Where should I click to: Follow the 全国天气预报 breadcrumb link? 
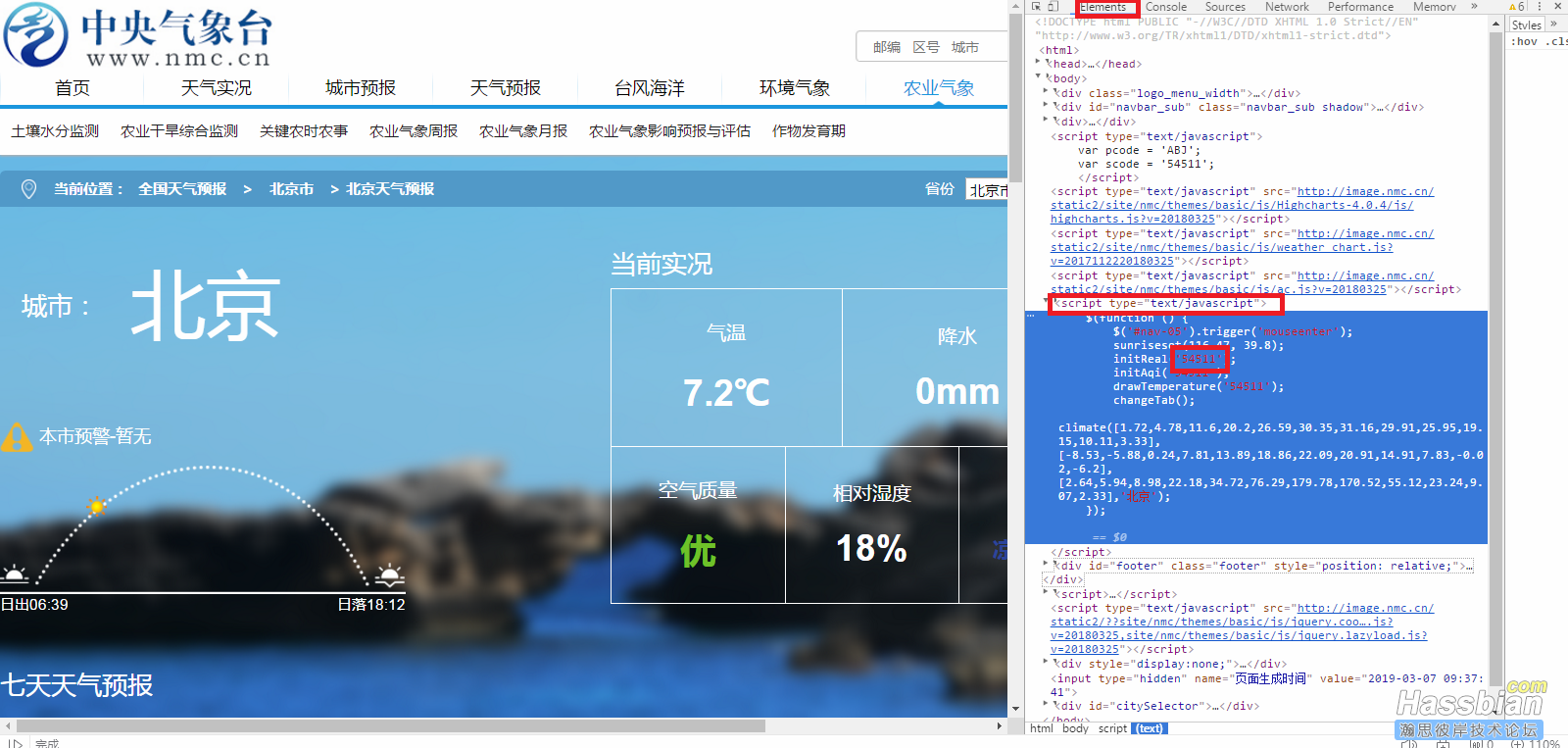(x=182, y=189)
